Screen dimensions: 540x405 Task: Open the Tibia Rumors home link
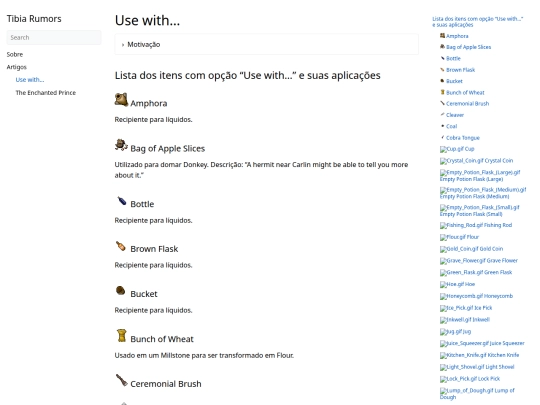point(34,19)
